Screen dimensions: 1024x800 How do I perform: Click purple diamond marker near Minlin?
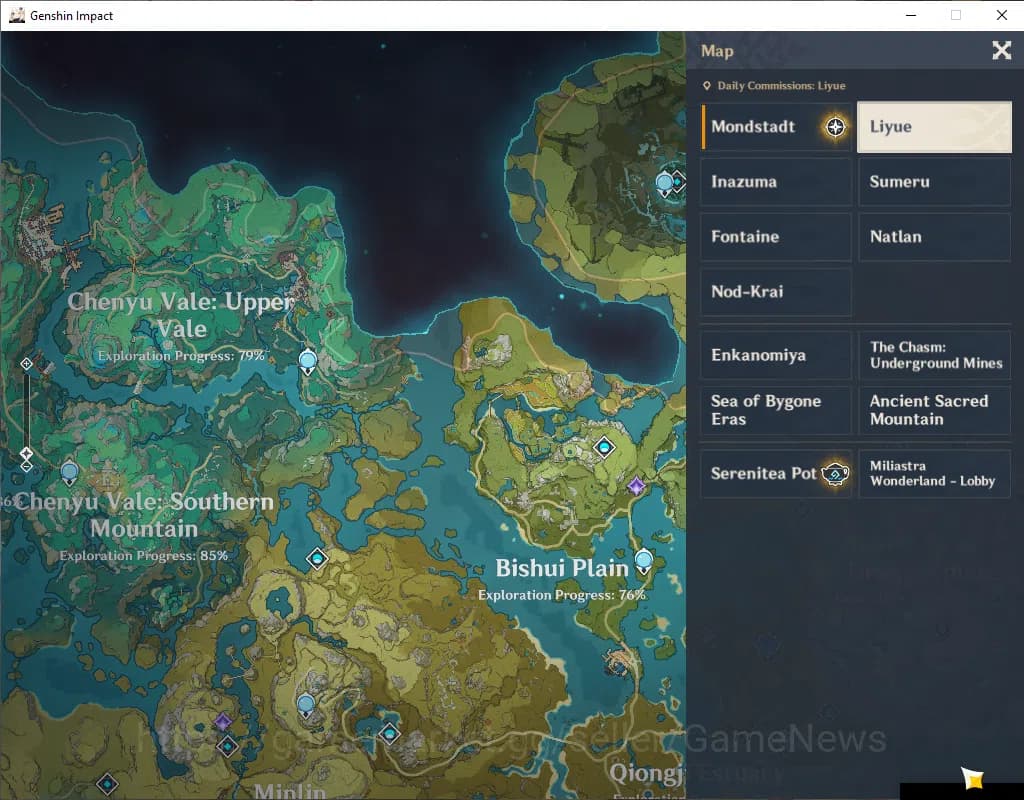pyautogui.click(x=223, y=722)
